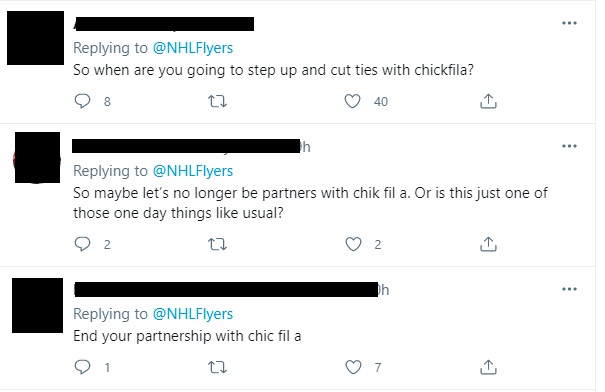Image resolution: width=605 pixels, height=392 pixels.
Task: Retweet the 'End your partnership with chic fil a' tweet
Action: [217, 367]
